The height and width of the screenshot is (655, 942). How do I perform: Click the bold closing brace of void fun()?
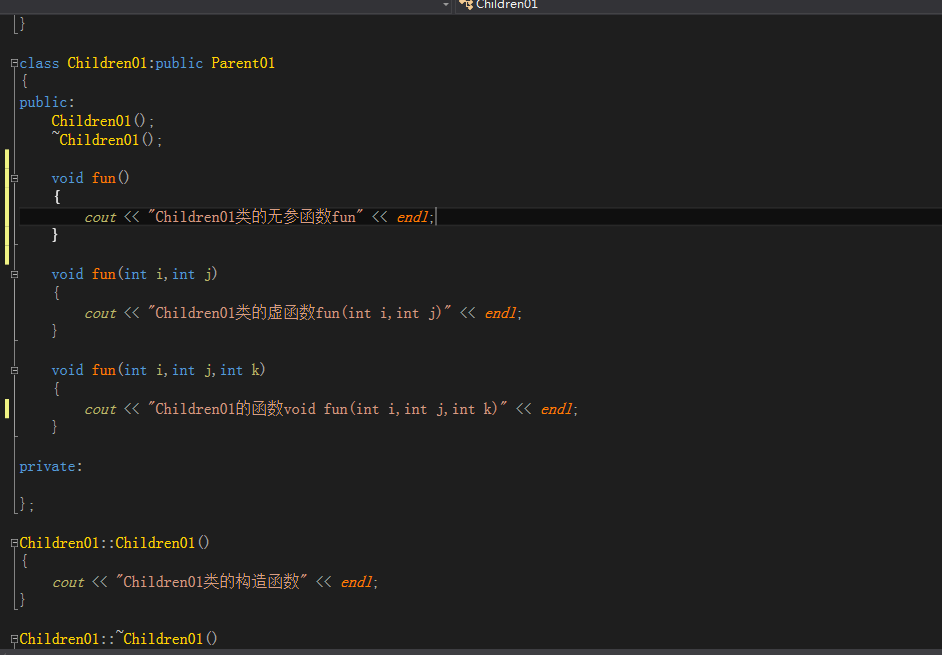(x=55, y=235)
